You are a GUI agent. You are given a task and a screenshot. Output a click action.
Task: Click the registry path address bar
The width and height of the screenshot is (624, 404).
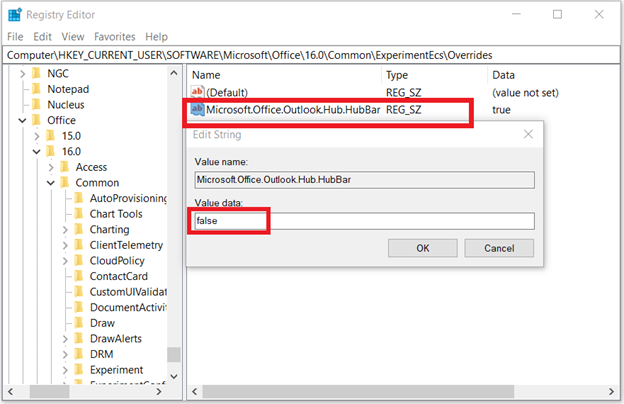click(x=312, y=55)
